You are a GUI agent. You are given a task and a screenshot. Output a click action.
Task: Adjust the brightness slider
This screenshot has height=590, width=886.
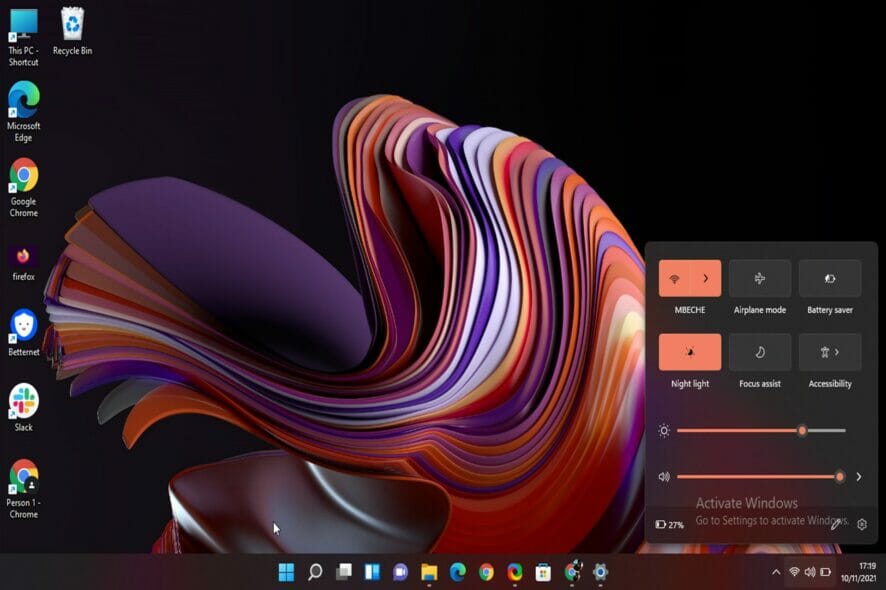[x=803, y=429]
